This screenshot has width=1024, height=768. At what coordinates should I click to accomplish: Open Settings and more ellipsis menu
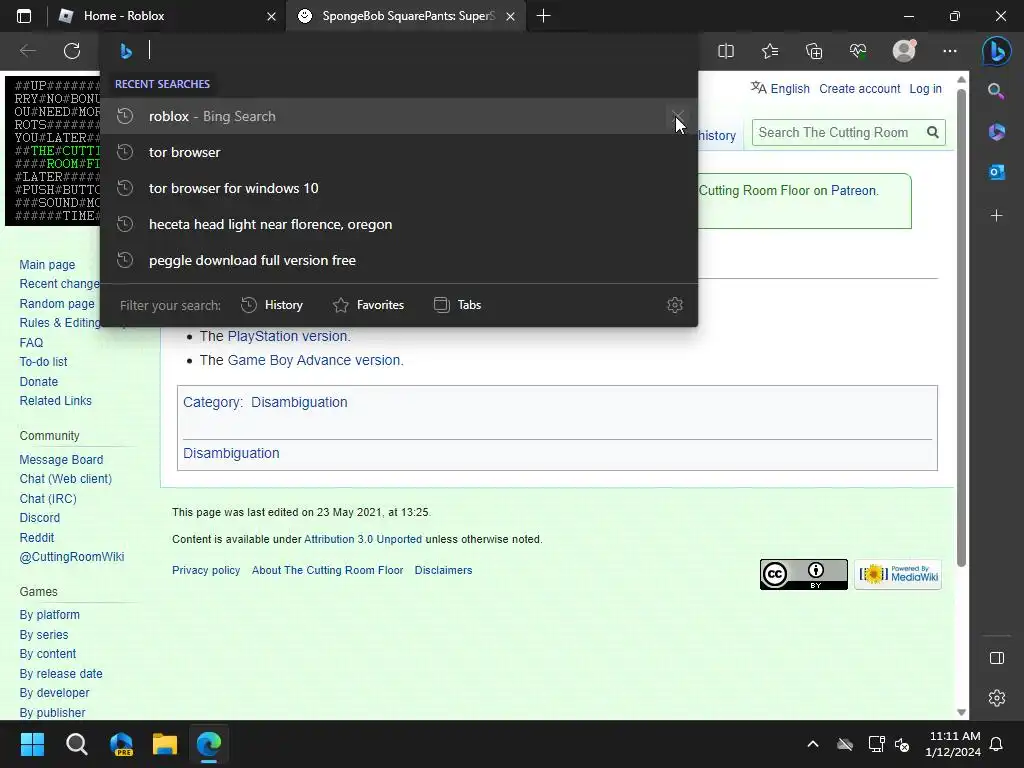pos(950,51)
